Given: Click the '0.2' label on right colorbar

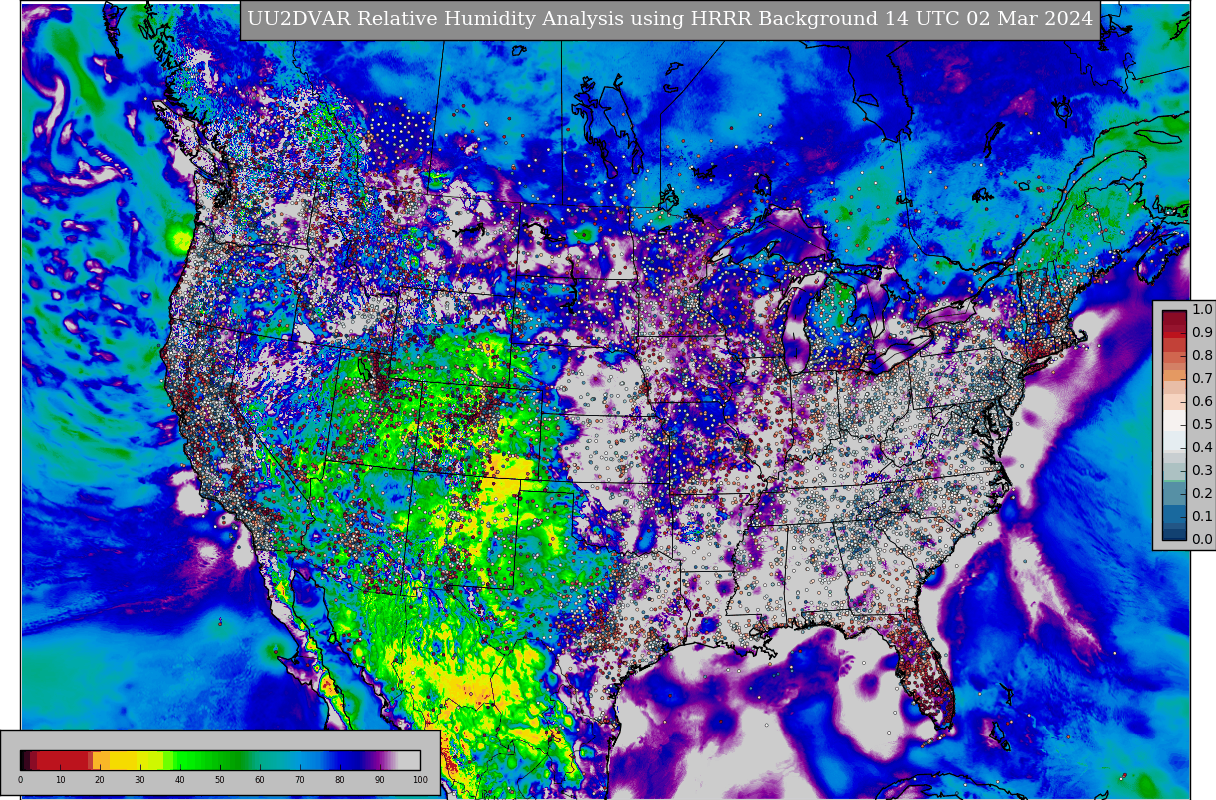Looking at the screenshot, I should 1202,494.
